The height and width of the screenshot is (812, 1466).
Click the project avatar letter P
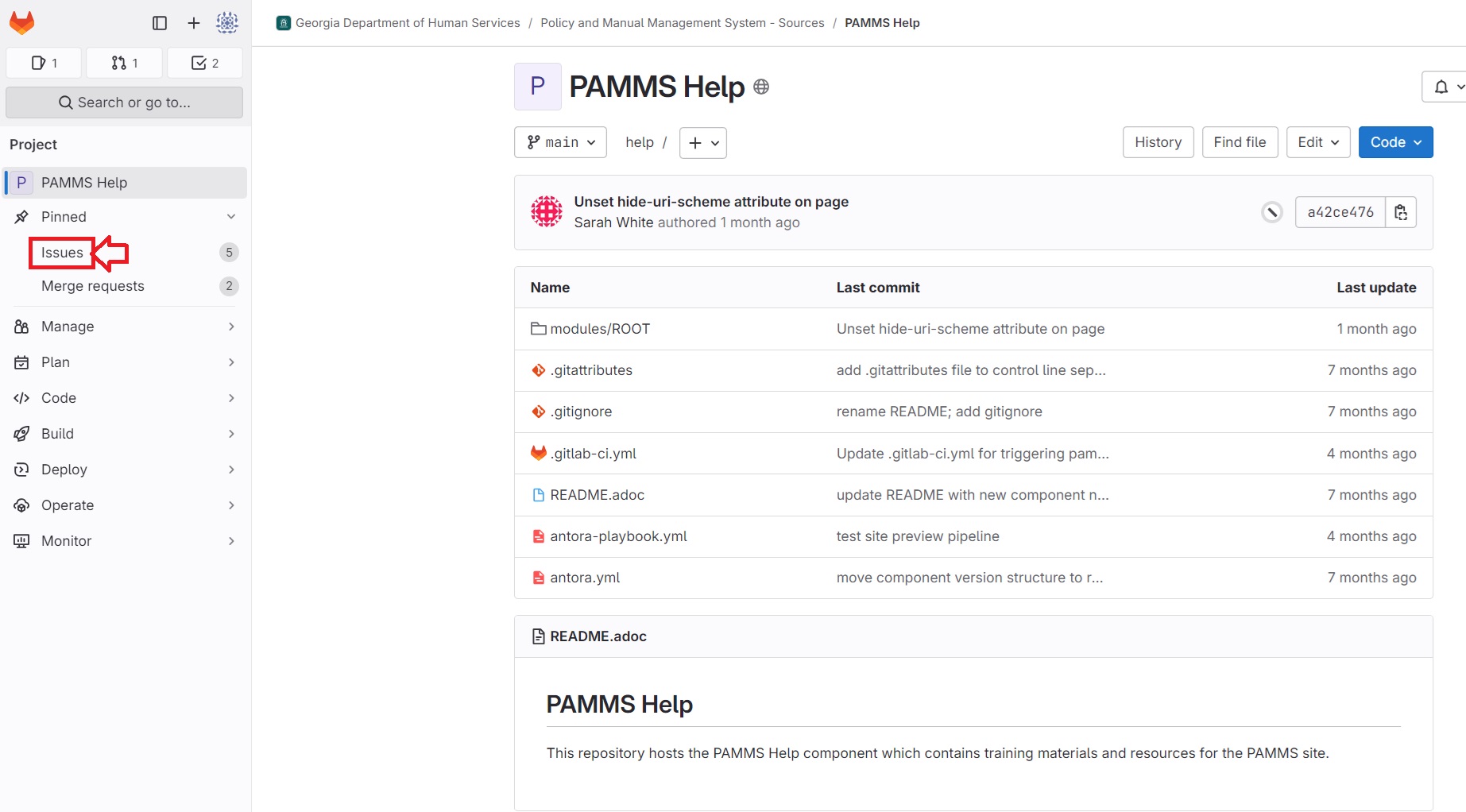tap(538, 87)
